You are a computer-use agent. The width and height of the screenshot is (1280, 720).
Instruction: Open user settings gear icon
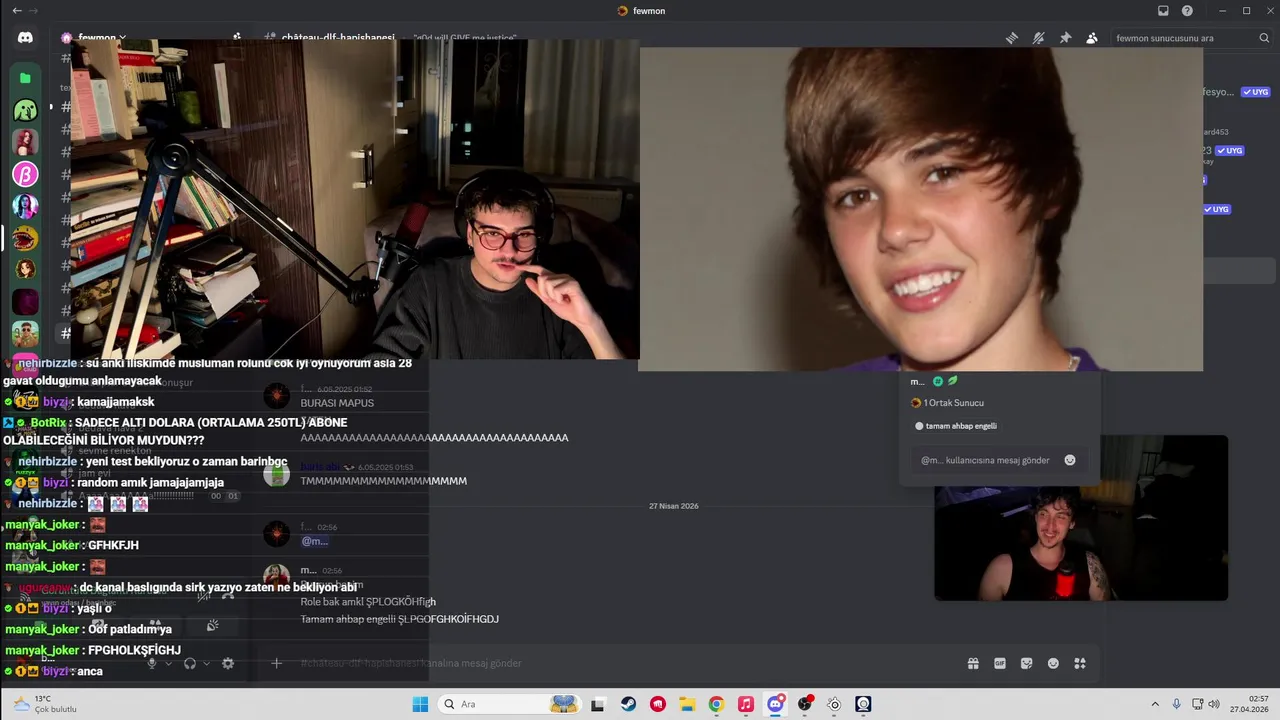(228, 663)
